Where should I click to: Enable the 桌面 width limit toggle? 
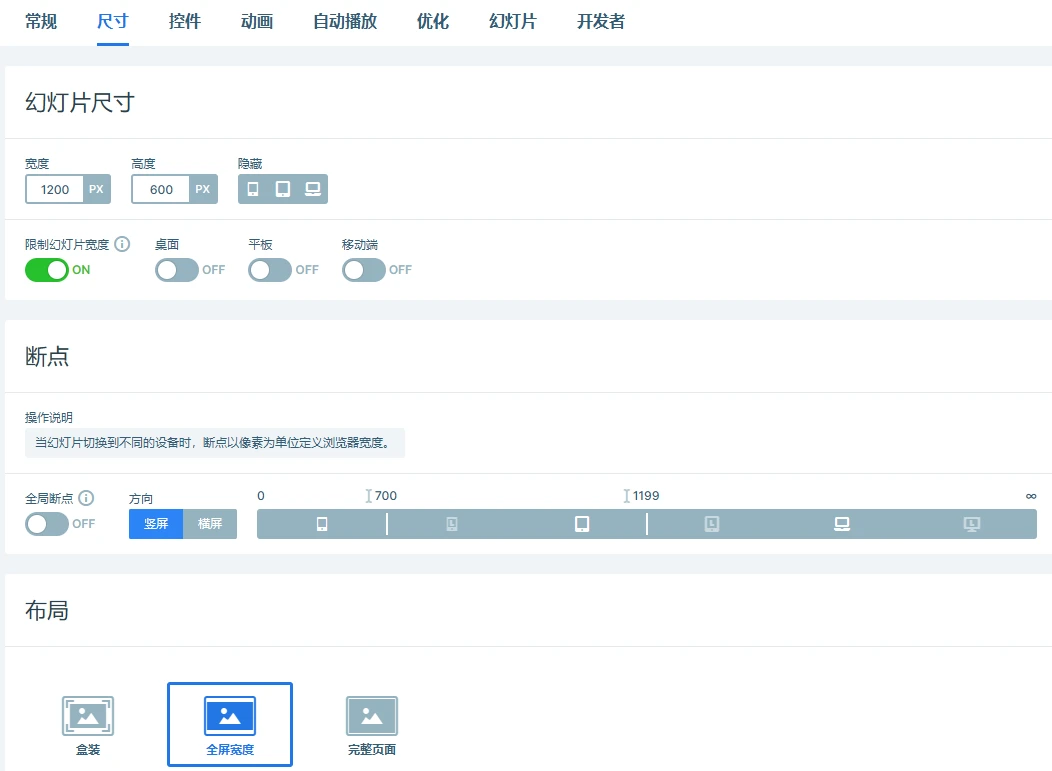(175, 270)
